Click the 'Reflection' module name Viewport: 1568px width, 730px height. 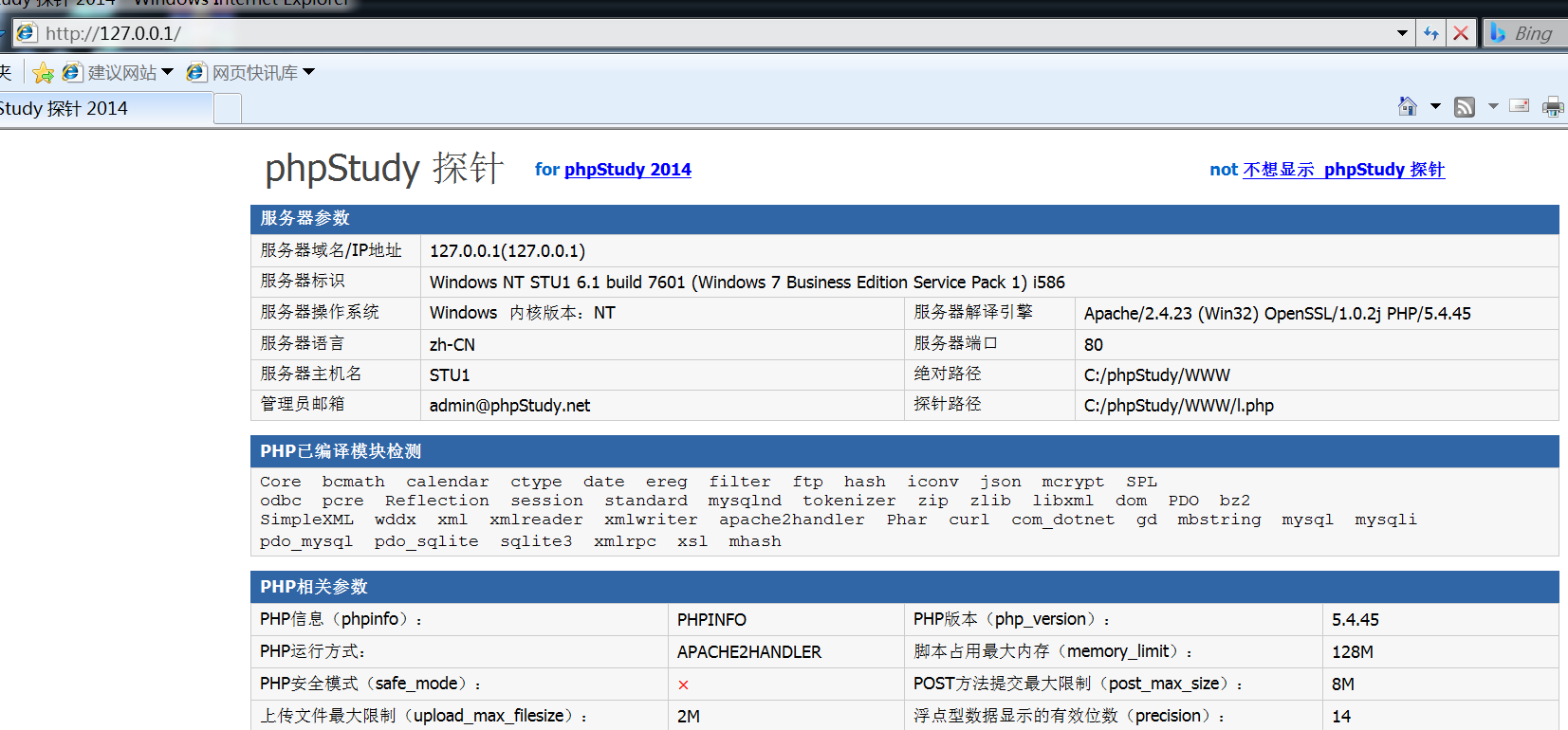click(437, 501)
